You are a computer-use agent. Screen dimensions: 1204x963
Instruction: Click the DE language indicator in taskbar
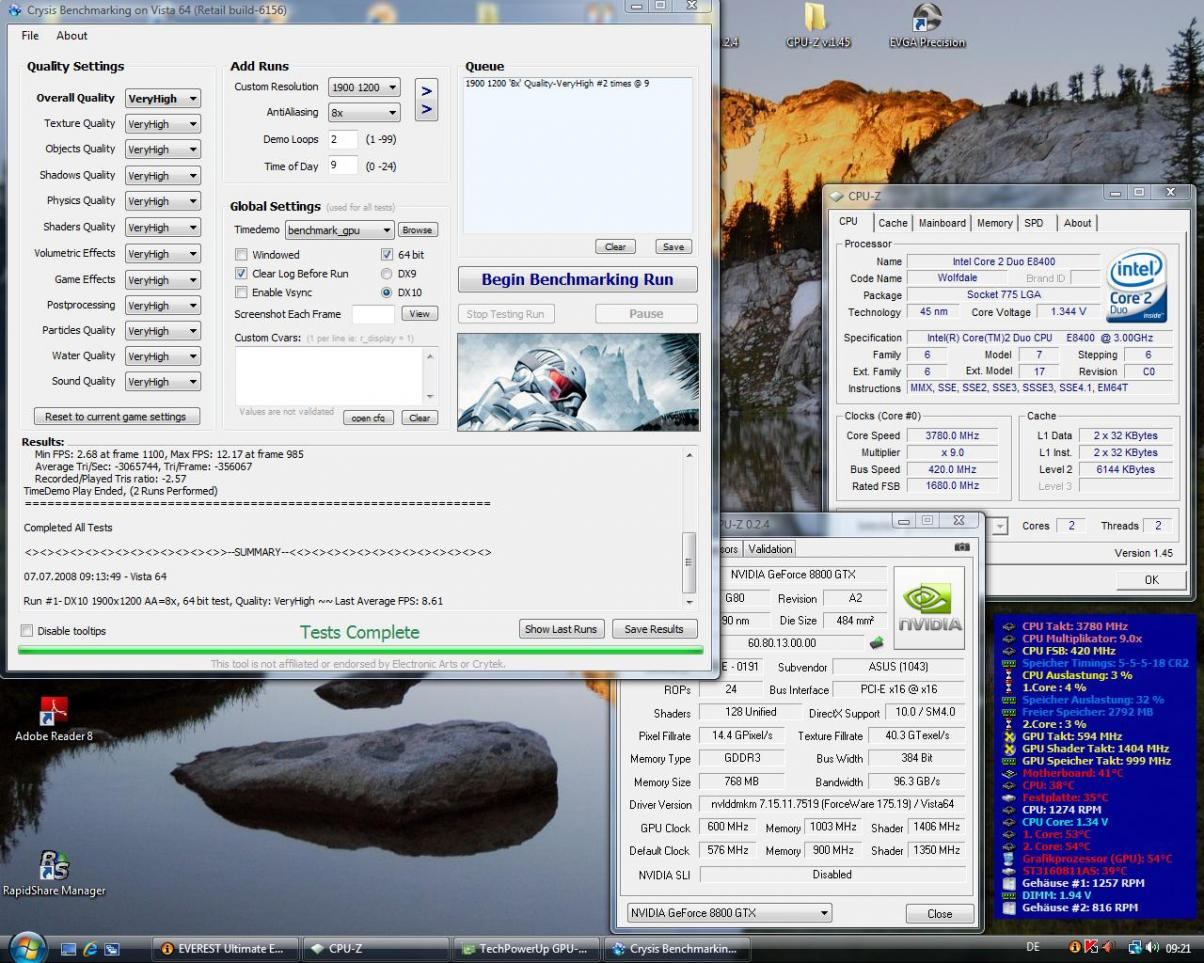(1033, 947)
